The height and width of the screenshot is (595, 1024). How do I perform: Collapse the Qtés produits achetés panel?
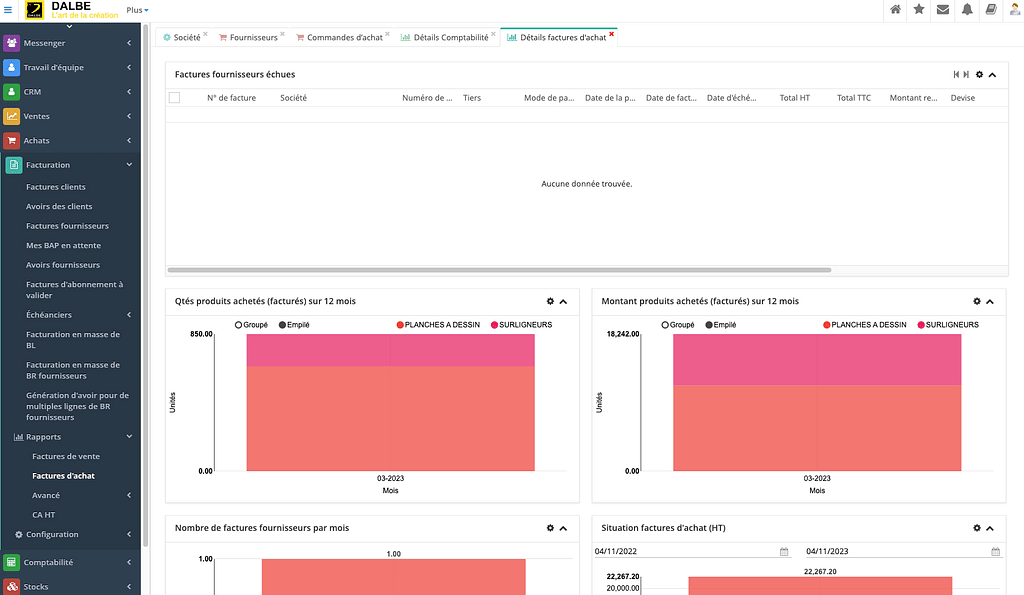[563, 302]
